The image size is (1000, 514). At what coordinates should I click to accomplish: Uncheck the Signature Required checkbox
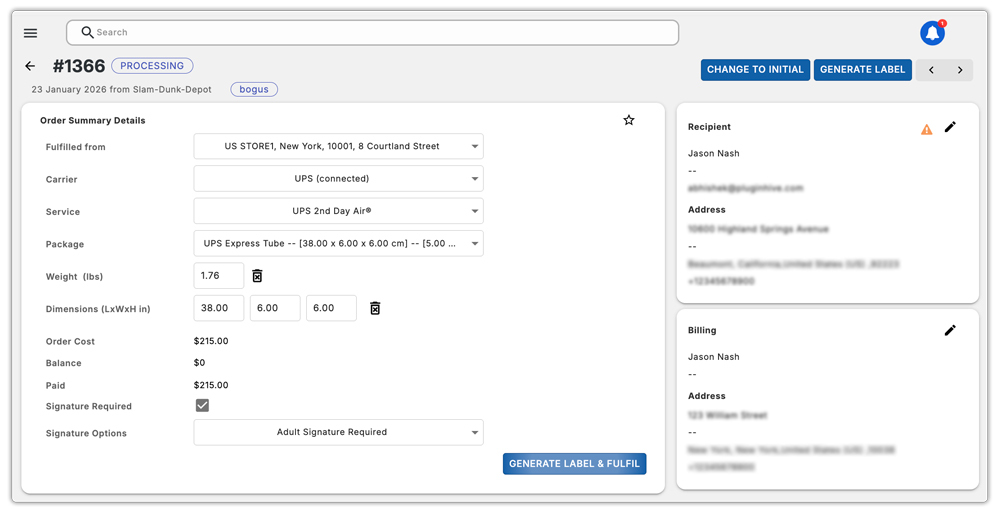pyautogui.click(x=202, y=406)
